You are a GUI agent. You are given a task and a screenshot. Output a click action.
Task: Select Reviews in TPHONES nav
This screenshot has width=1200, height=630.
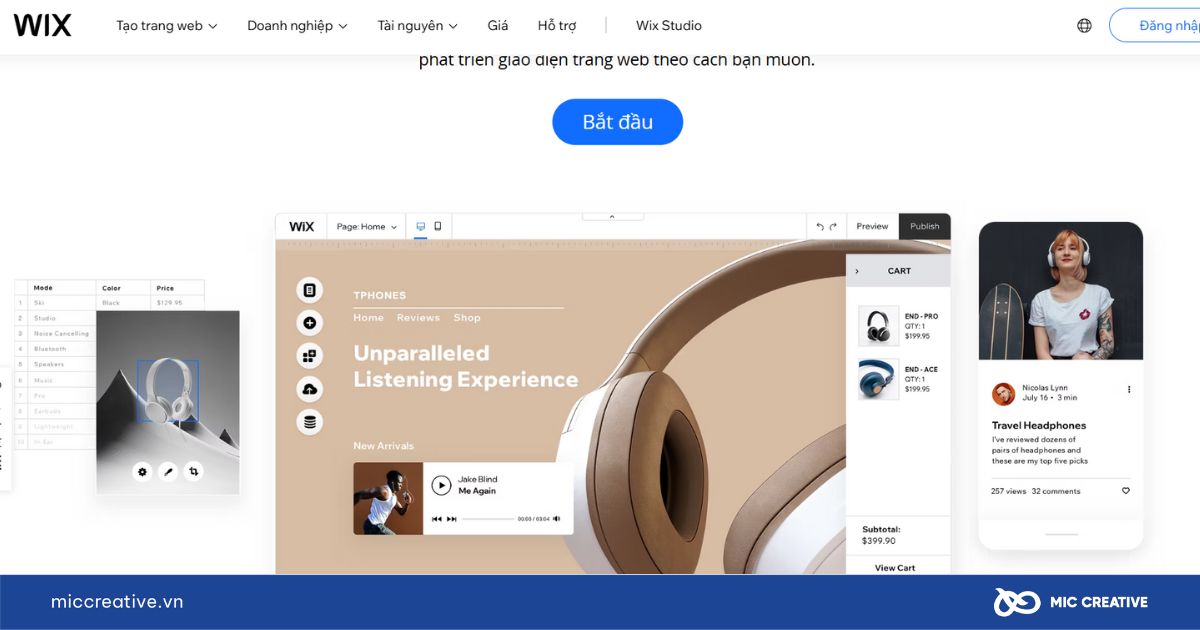(418, 318)
